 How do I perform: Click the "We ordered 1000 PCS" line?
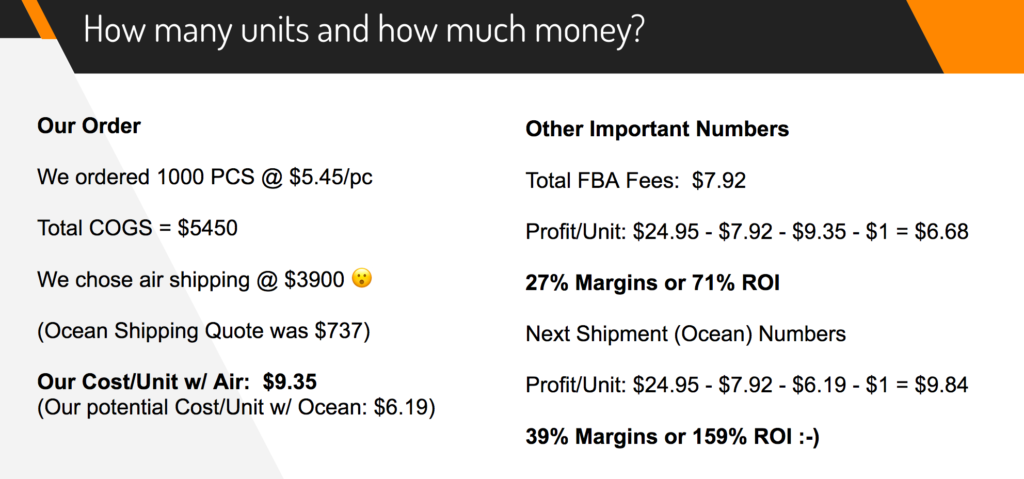(x=205, y=178)
